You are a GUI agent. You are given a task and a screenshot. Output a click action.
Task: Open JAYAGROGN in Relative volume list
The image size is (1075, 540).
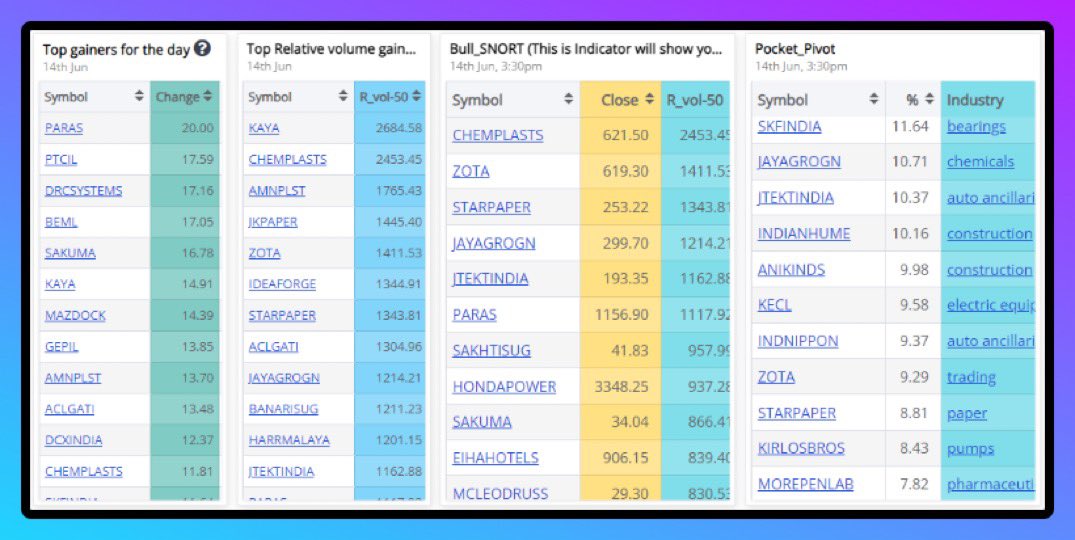pos(285,378)
